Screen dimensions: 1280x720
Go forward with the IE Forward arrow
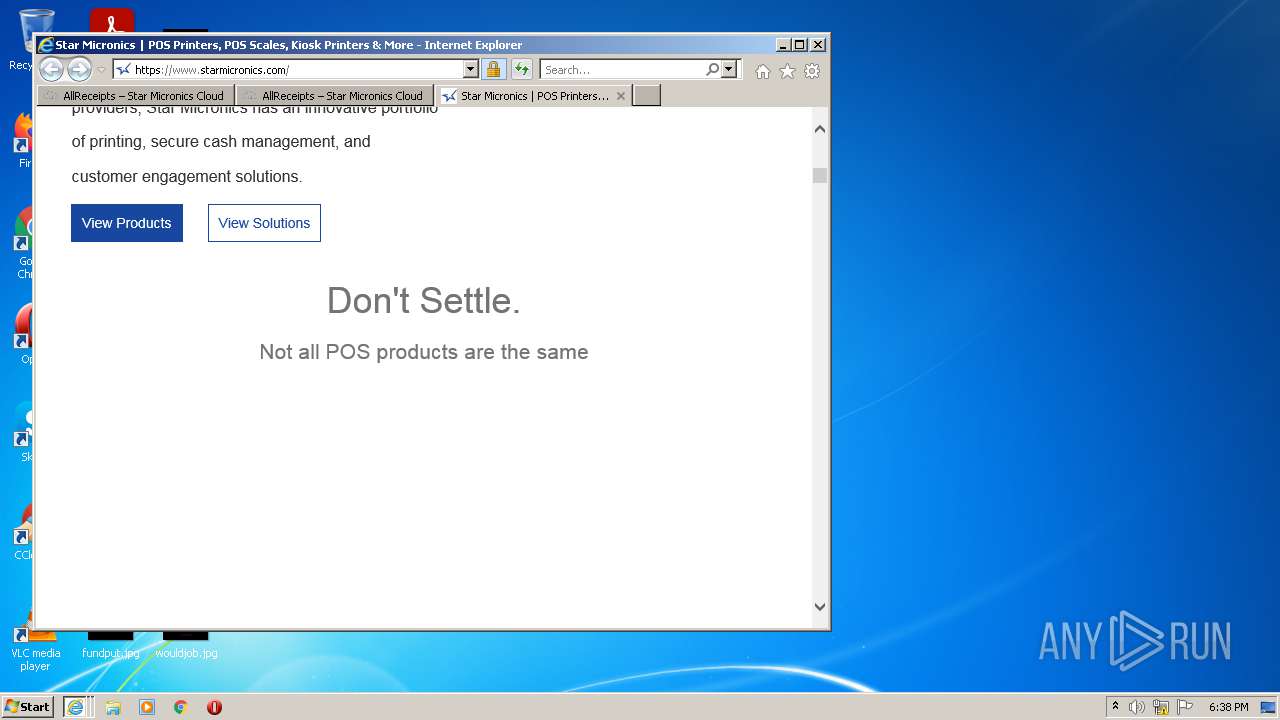pyautogui.click(x=79, y=69)
